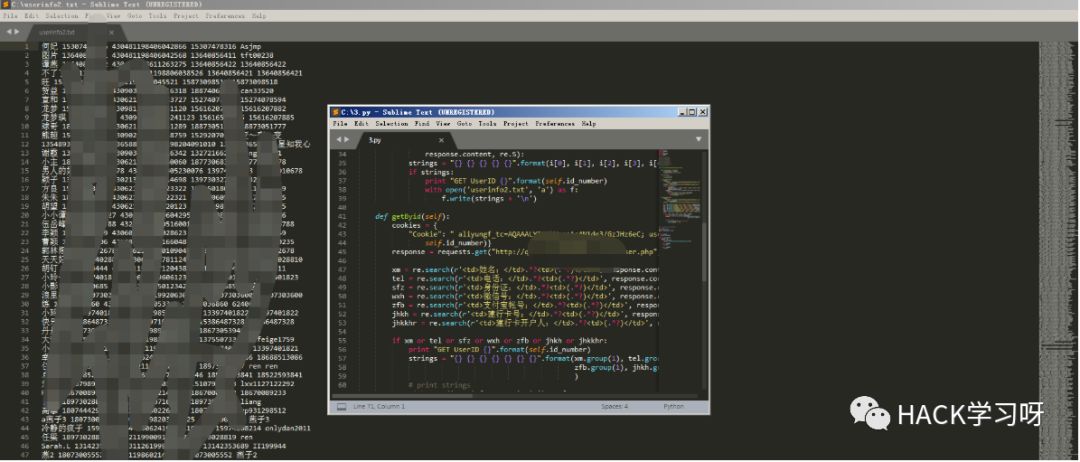
Task: Click previous tab arrow in 3.py window
Action: [x=337, y=140]
